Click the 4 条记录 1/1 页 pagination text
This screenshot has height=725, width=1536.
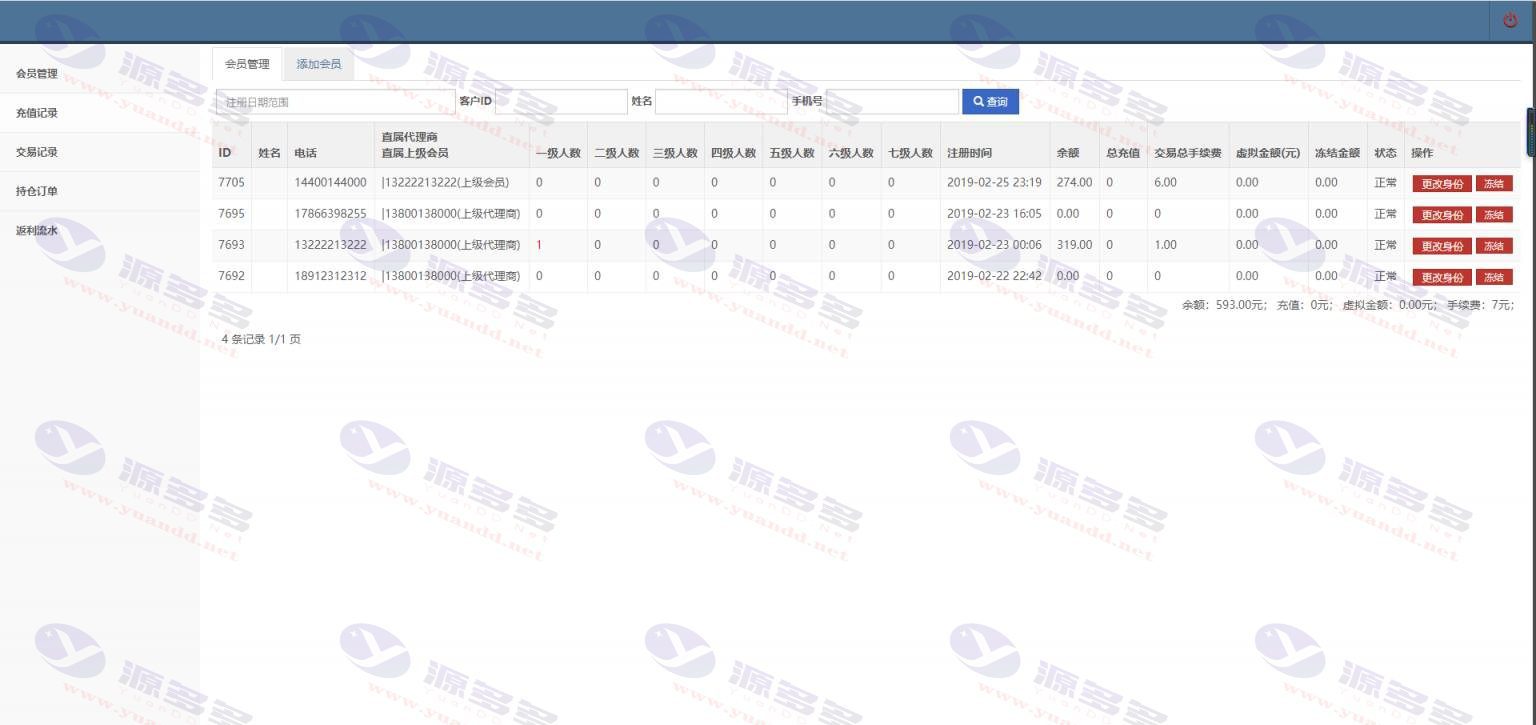[x=261, y=339]
